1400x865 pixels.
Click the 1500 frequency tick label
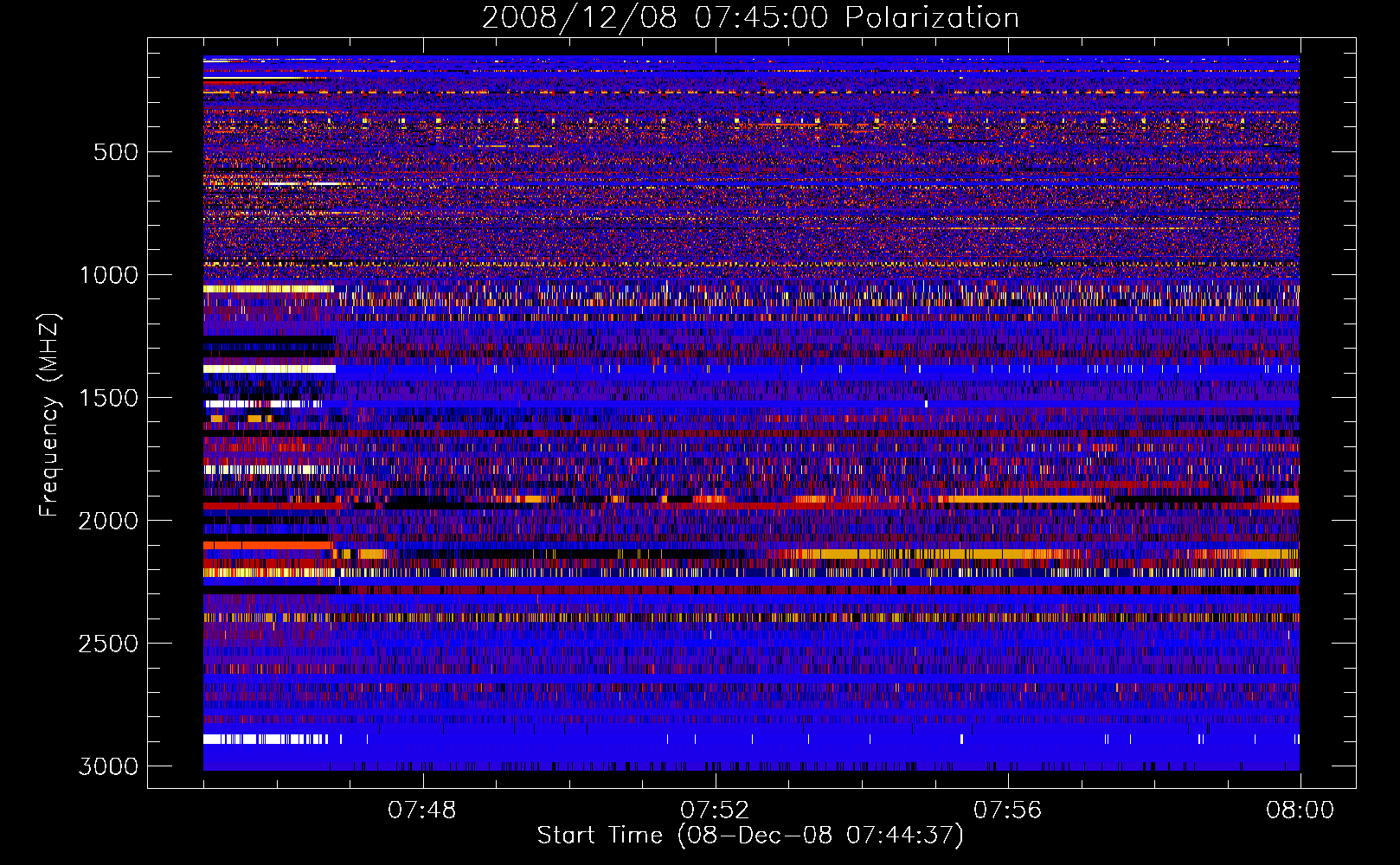109,398
